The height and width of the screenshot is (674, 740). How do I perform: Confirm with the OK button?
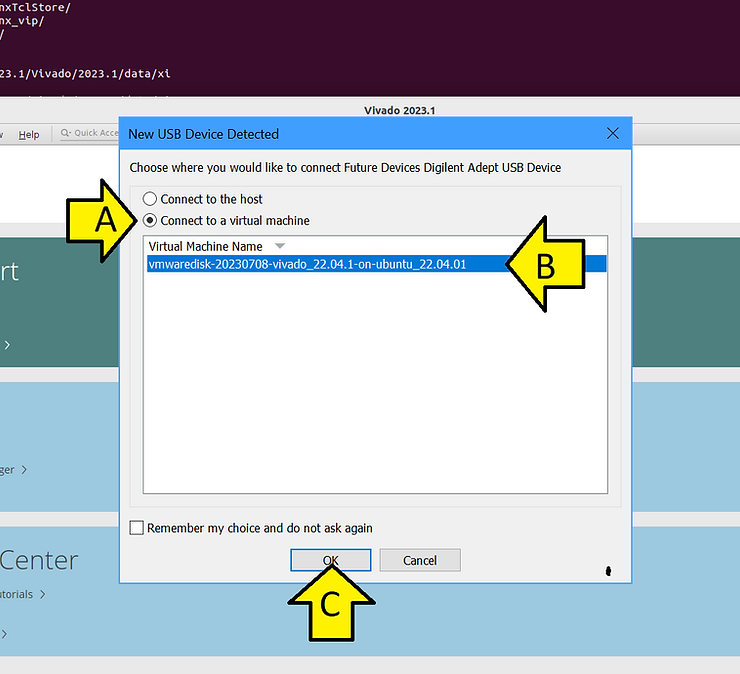(330, 560)
